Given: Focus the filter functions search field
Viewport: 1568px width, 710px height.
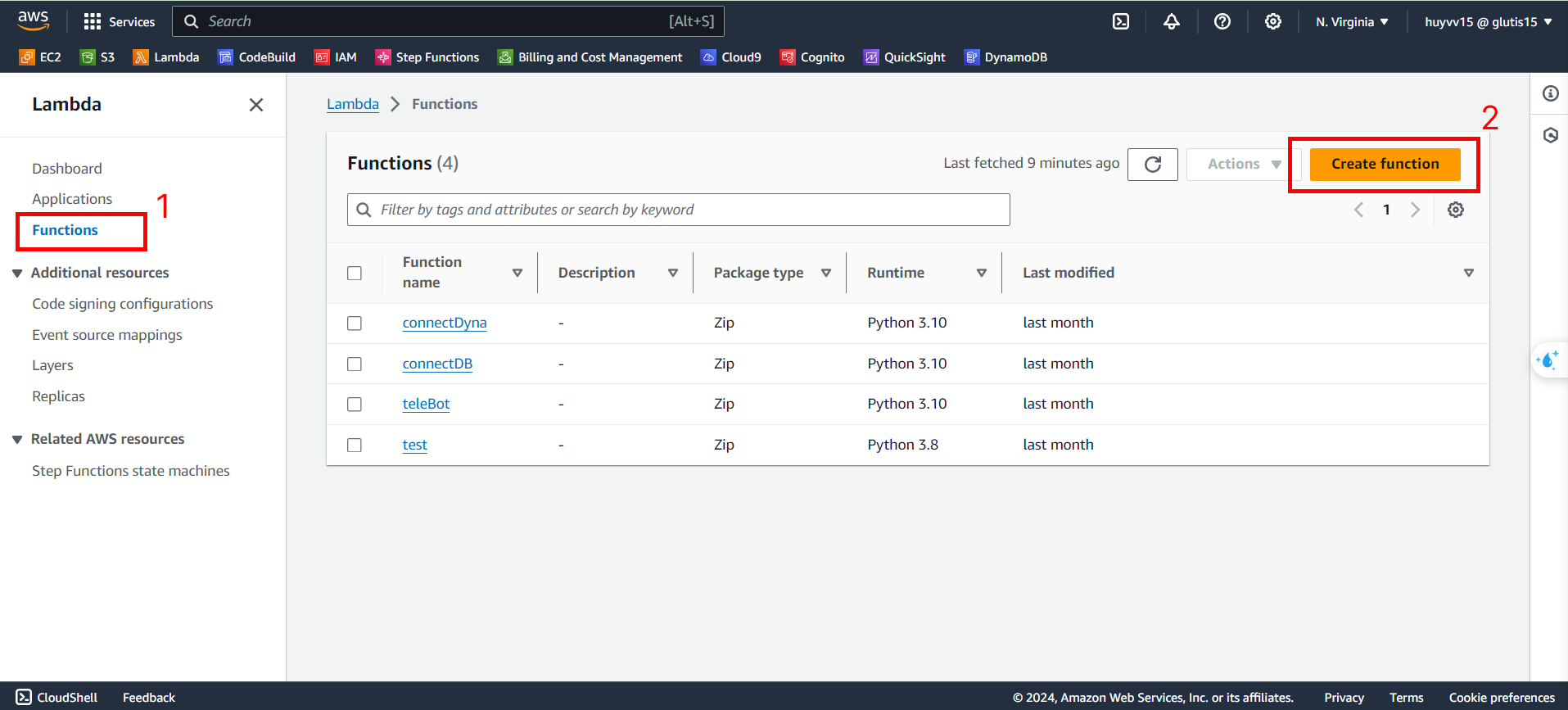Looking at the screenshot, I should 678,210.
